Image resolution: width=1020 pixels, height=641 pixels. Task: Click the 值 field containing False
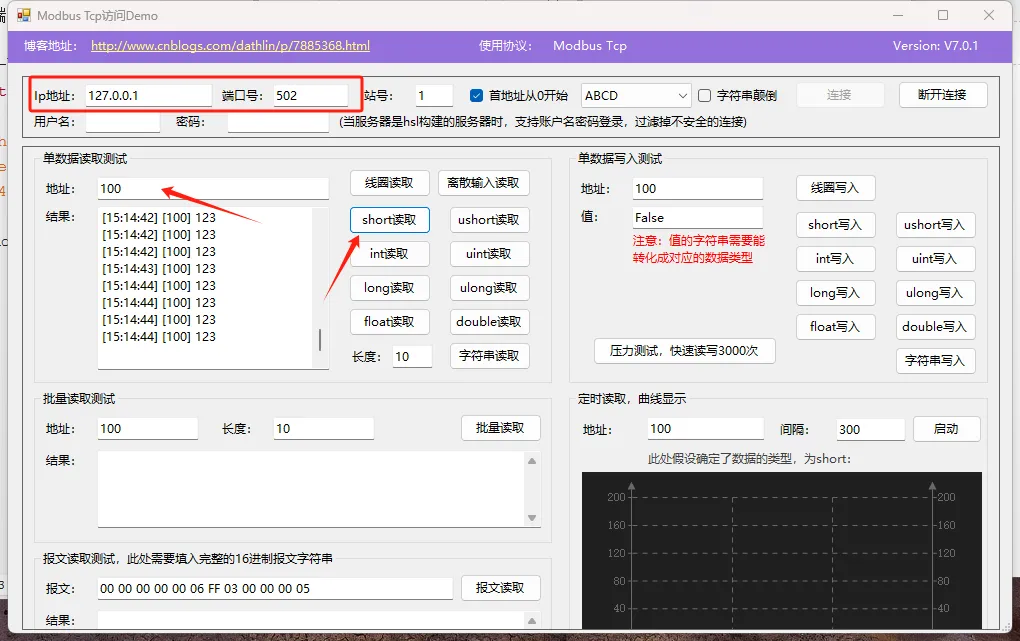697,217
